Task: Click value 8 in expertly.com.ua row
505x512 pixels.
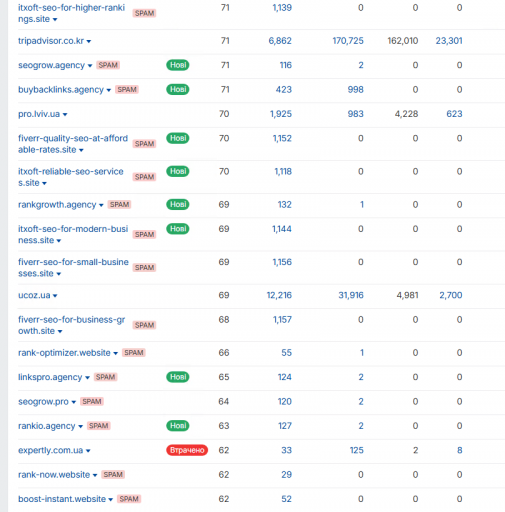Action: 460,450
